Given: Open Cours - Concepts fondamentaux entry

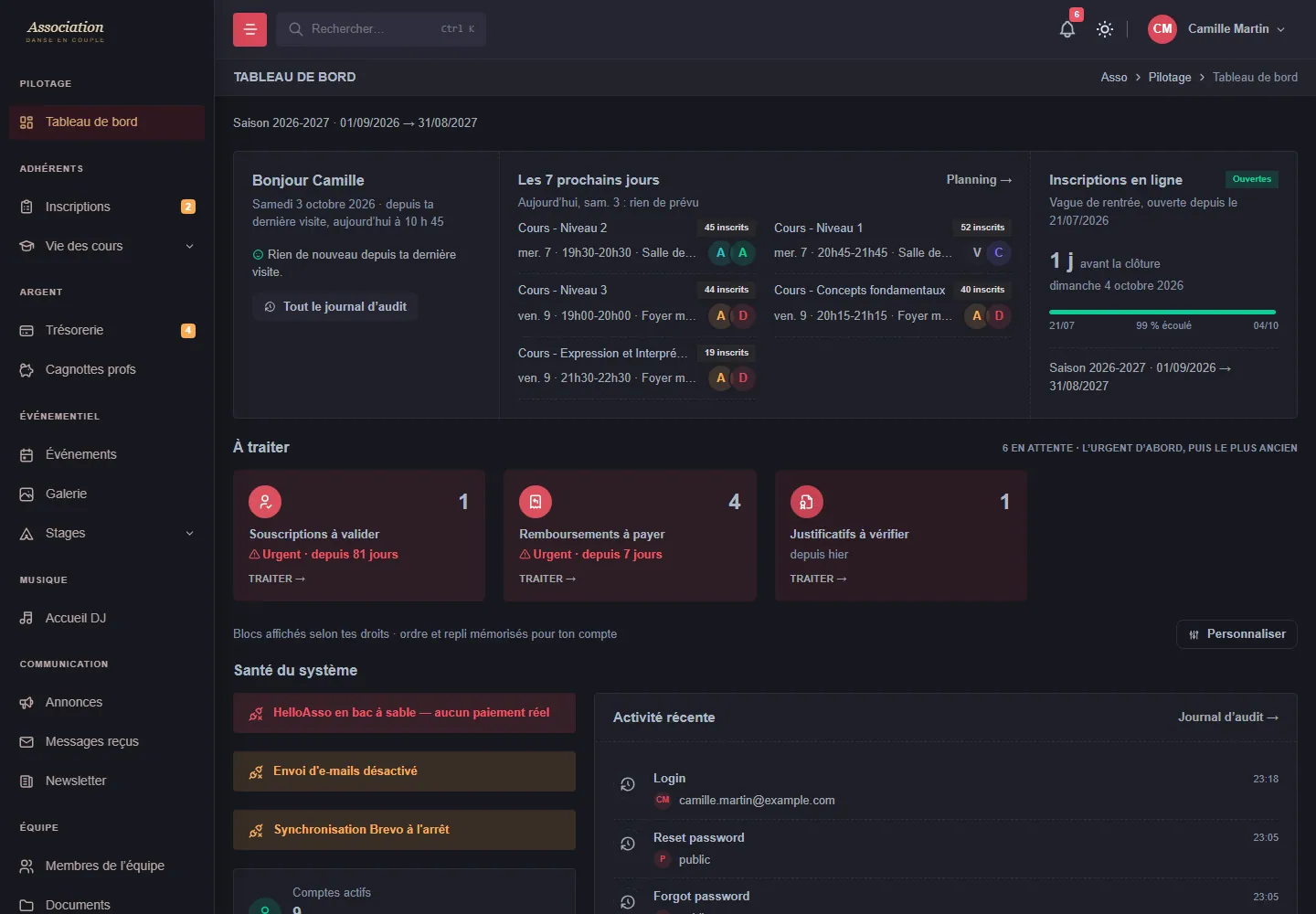Looking at the screenshot, I should [x=892, y=303].
